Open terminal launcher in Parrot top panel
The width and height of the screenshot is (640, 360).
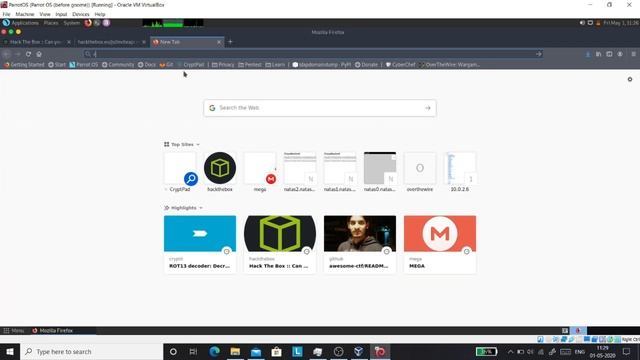pyautogui.click(x=97, y=23)
